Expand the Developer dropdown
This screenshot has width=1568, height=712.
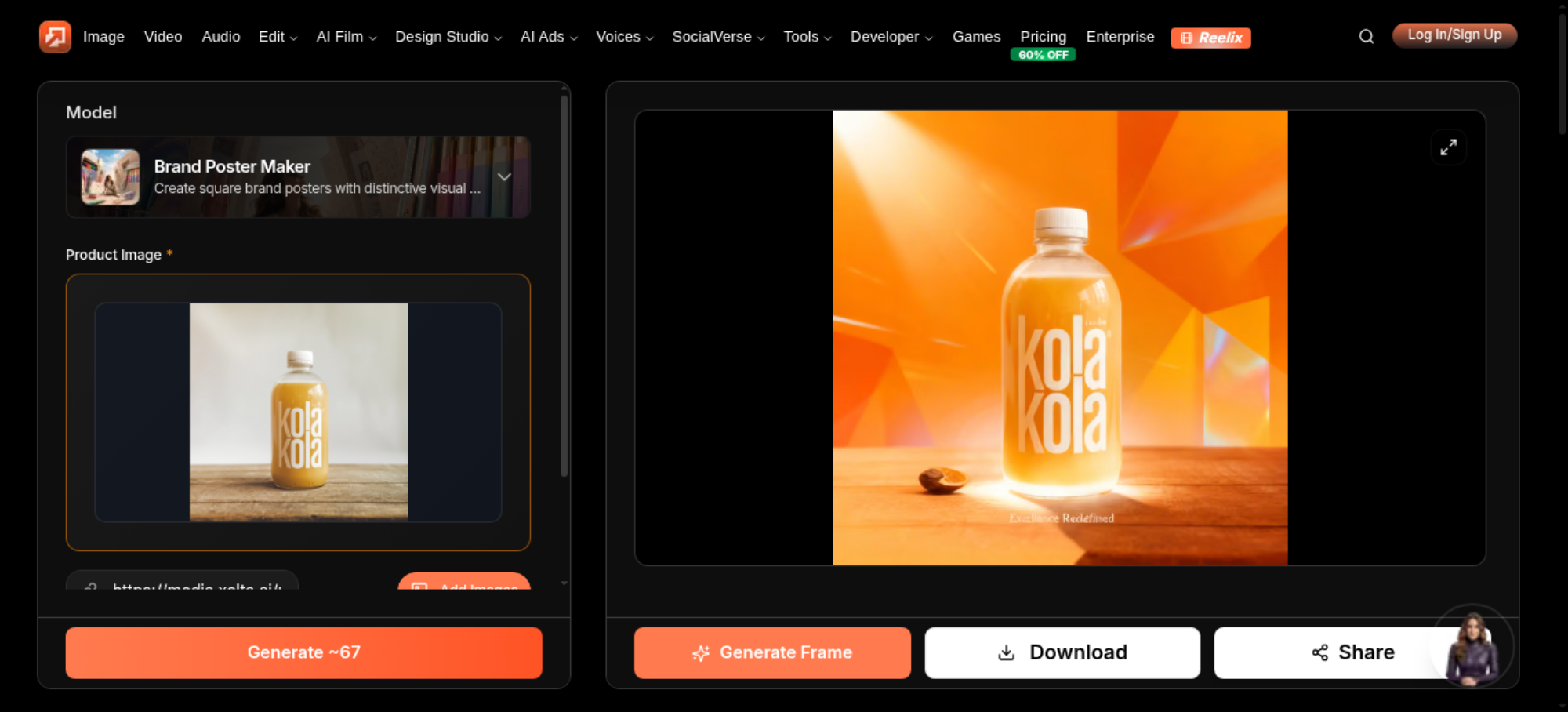click(891, 37)
